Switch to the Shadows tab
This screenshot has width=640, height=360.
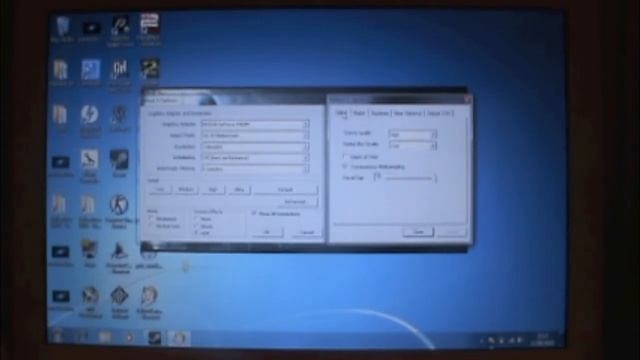pyautogui.click(x=380, y=113)
